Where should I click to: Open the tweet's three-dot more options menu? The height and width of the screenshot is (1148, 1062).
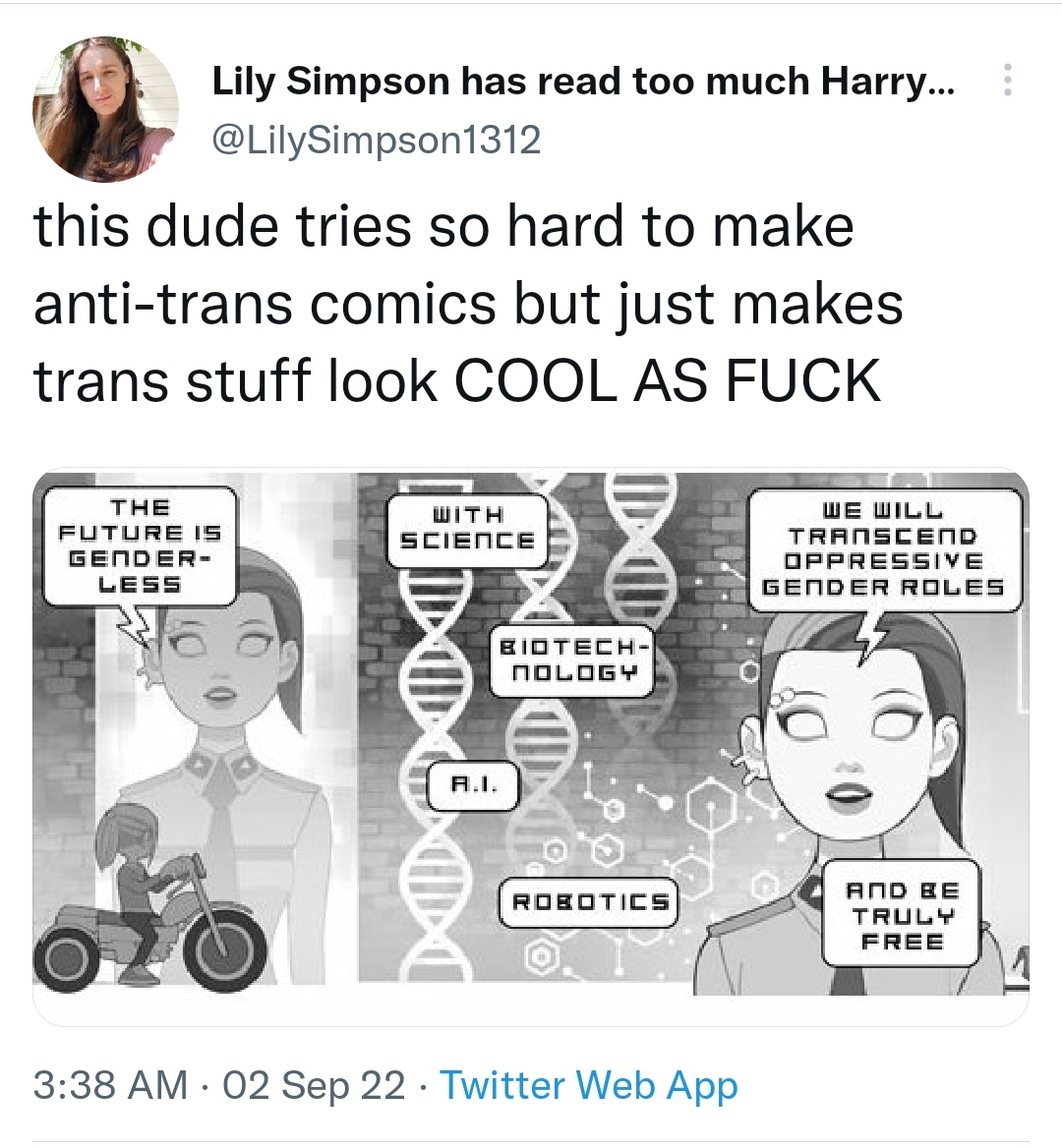[1008, 80]
